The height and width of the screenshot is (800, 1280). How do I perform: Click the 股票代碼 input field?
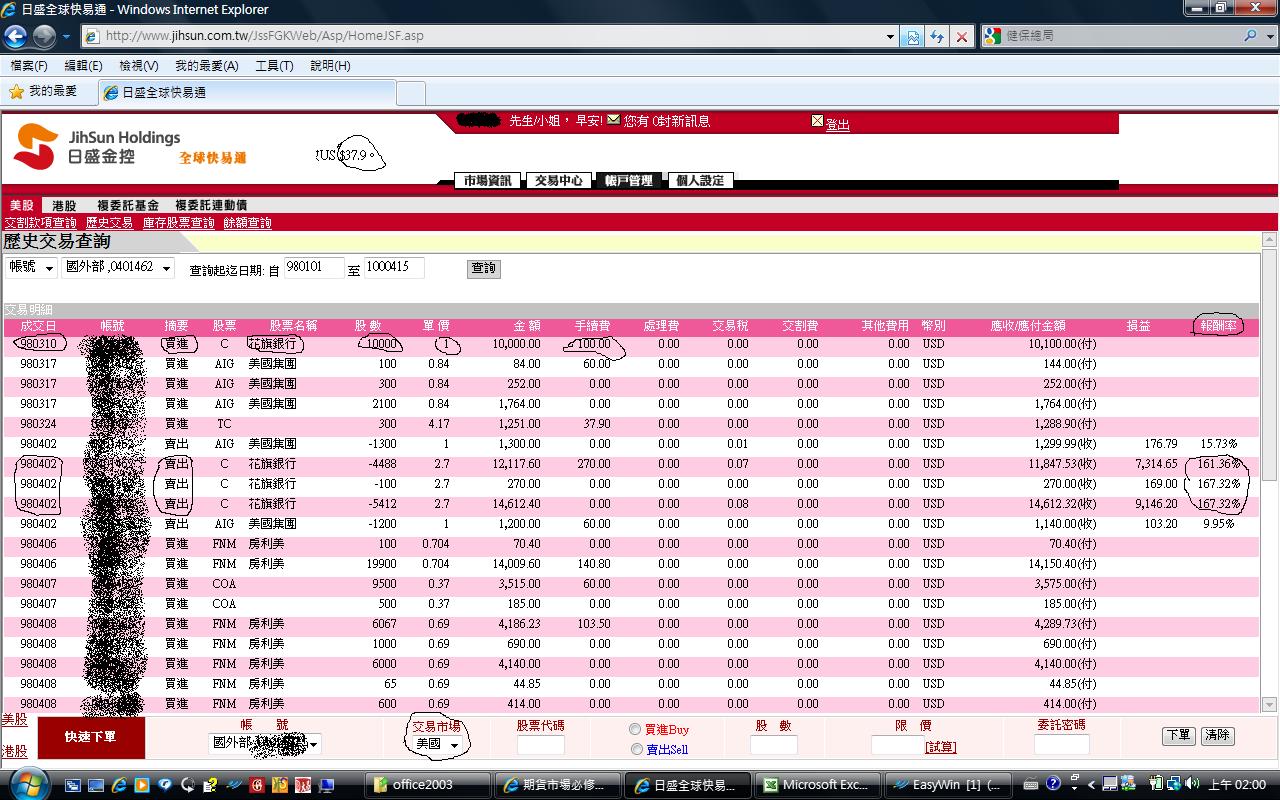coord(541,745)
